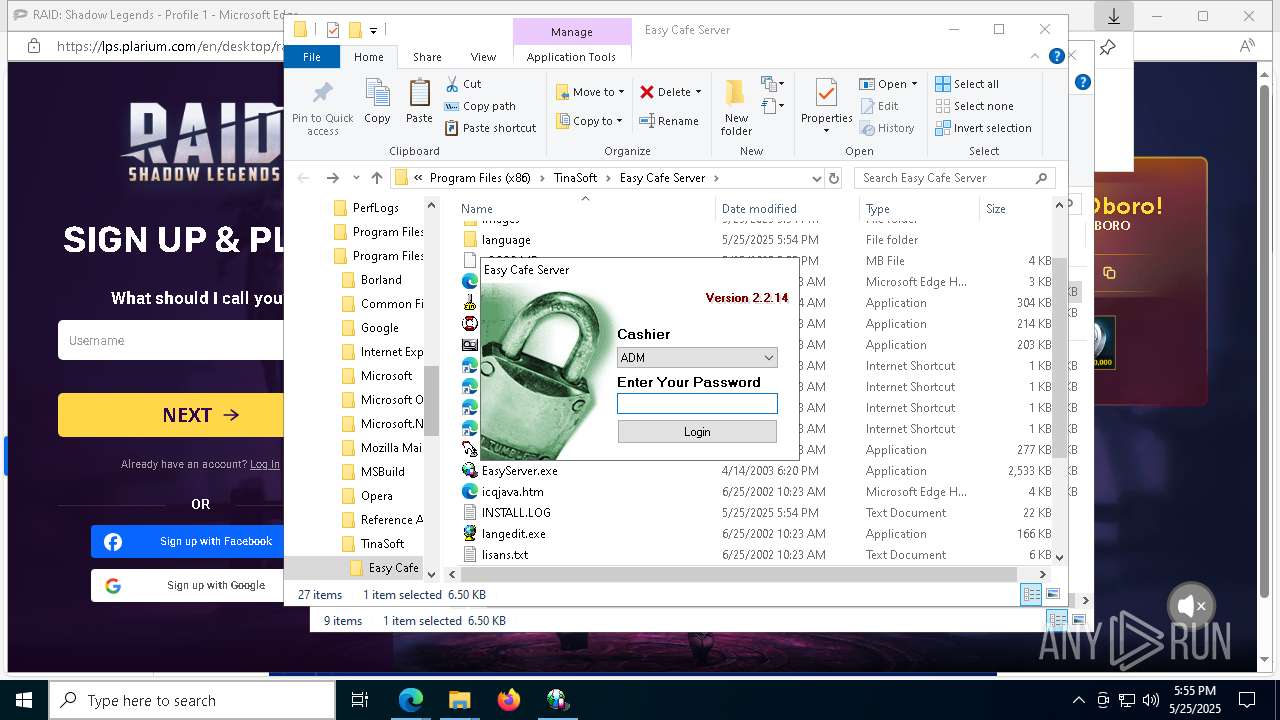Select icqjava.htm in the file list

512,491
